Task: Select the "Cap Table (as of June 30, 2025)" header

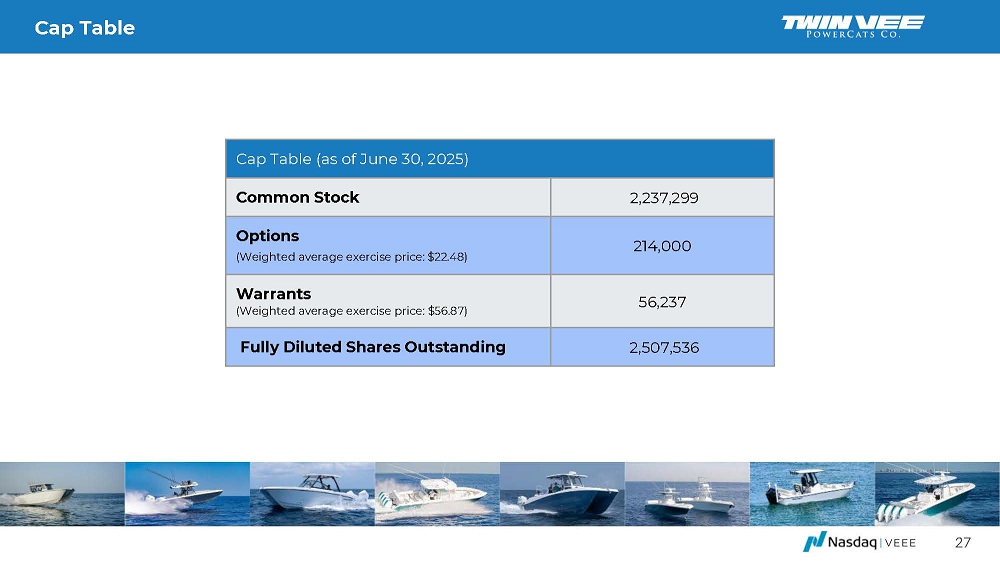Action: tap(353, 159)
